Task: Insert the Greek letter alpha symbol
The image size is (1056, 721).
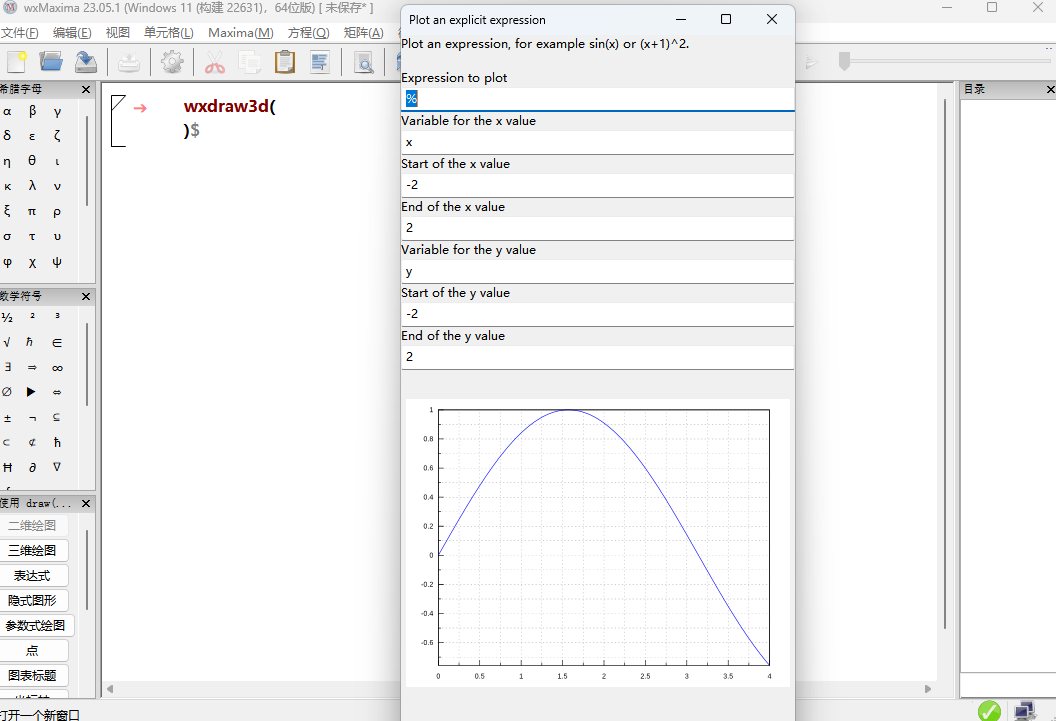Action: [8, 111]
